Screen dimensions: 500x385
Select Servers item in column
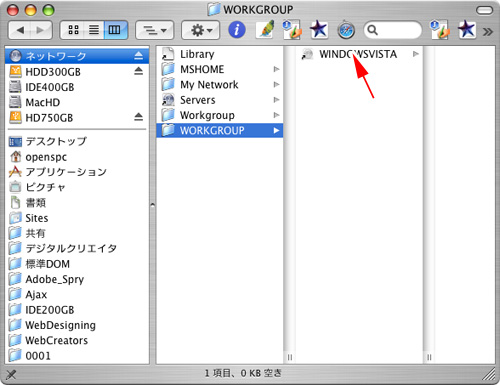(x=219, y=100)
